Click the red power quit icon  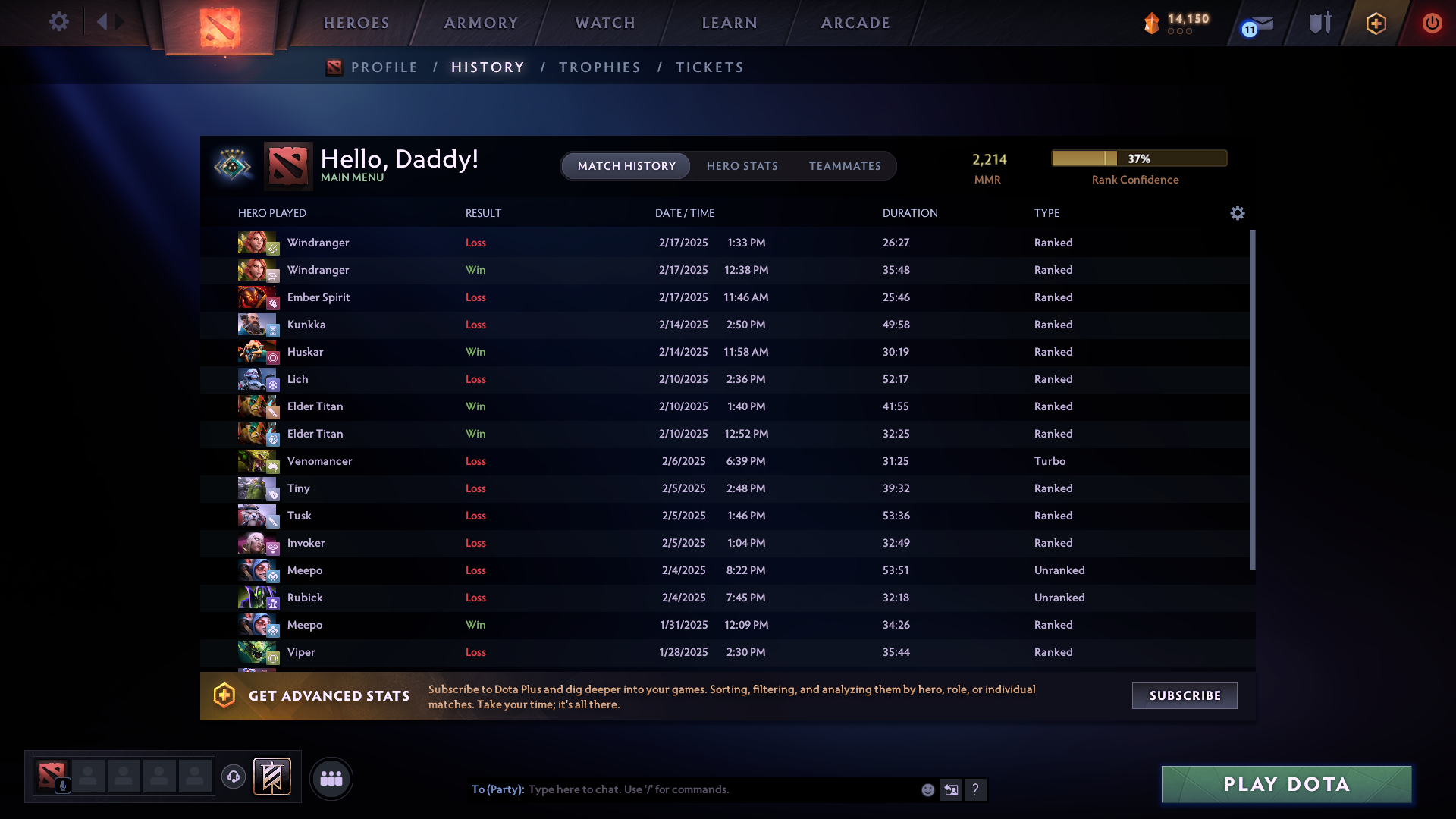1432,23
